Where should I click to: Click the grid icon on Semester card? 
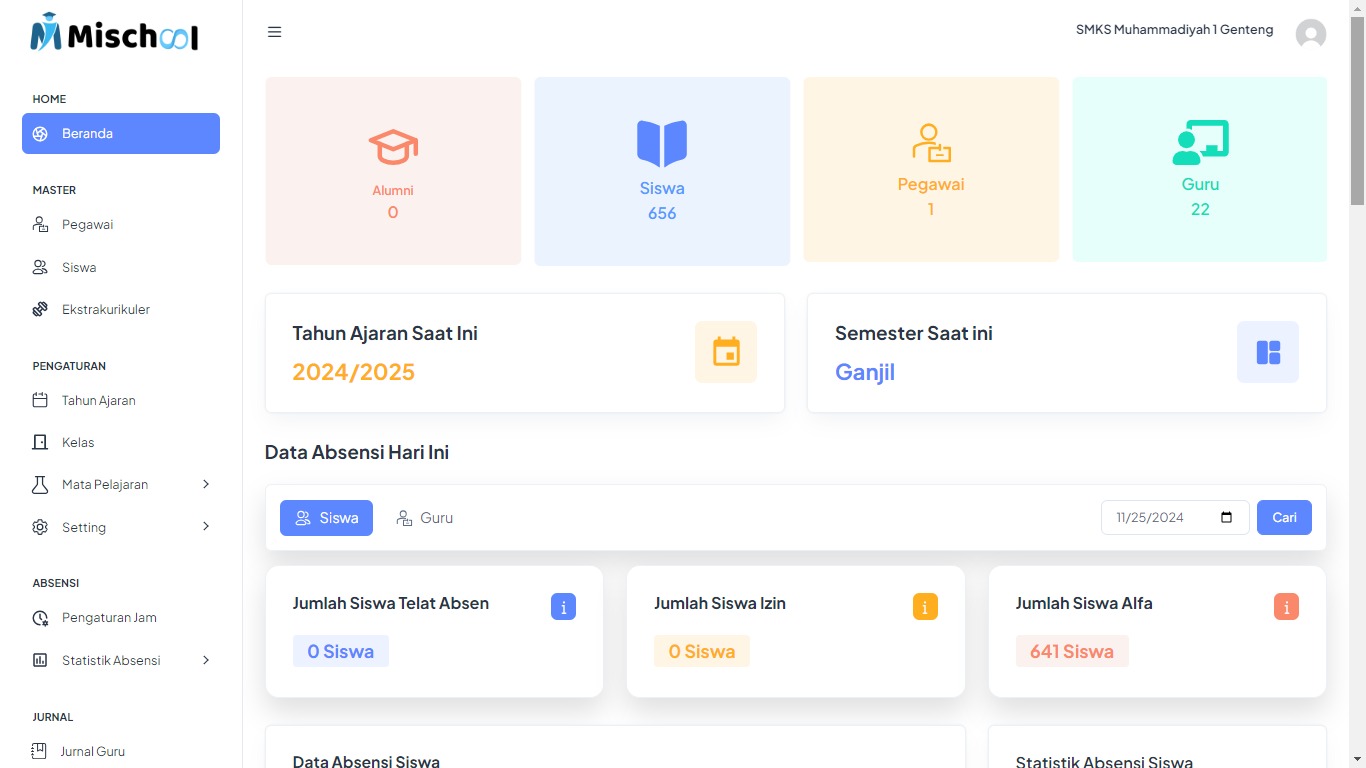click(x=1268, y=352)
